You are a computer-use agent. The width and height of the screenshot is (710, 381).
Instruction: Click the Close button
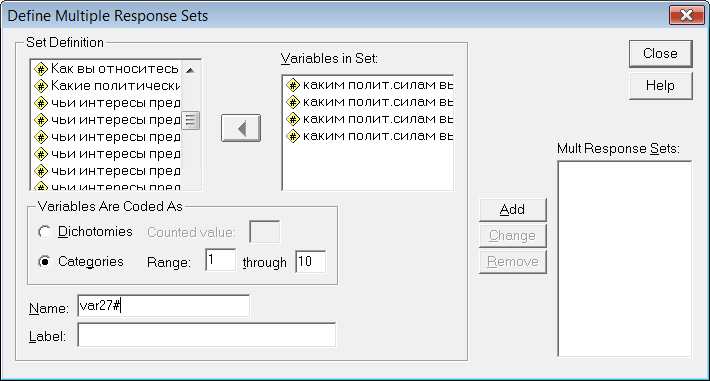pos(661,53)
